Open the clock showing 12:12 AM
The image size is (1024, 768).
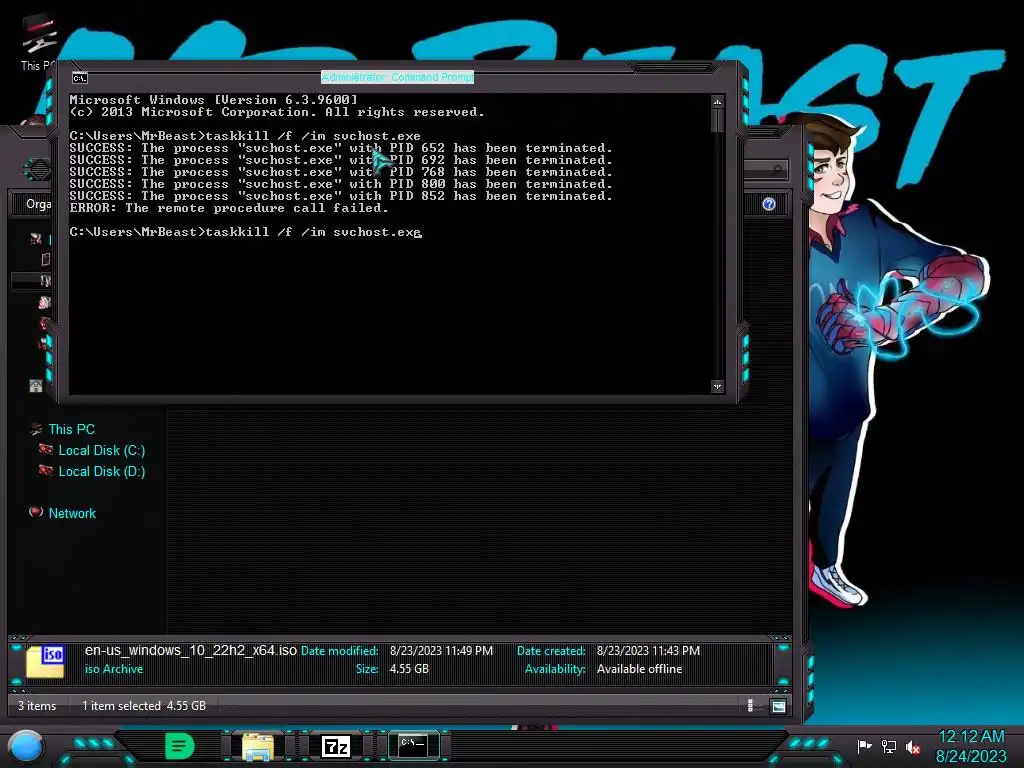[x=971, y=737]
